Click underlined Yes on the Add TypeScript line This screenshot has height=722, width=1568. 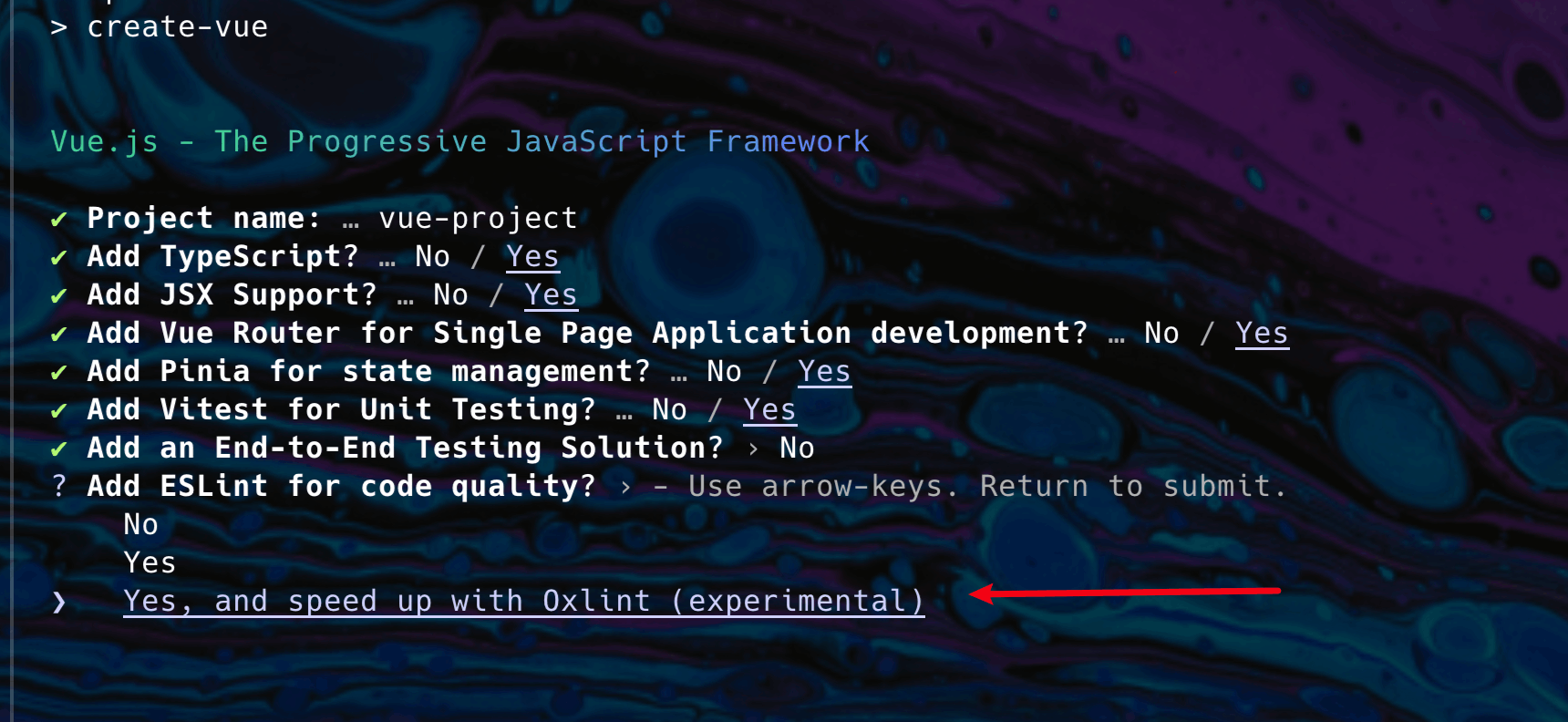[x=532, y=257]
